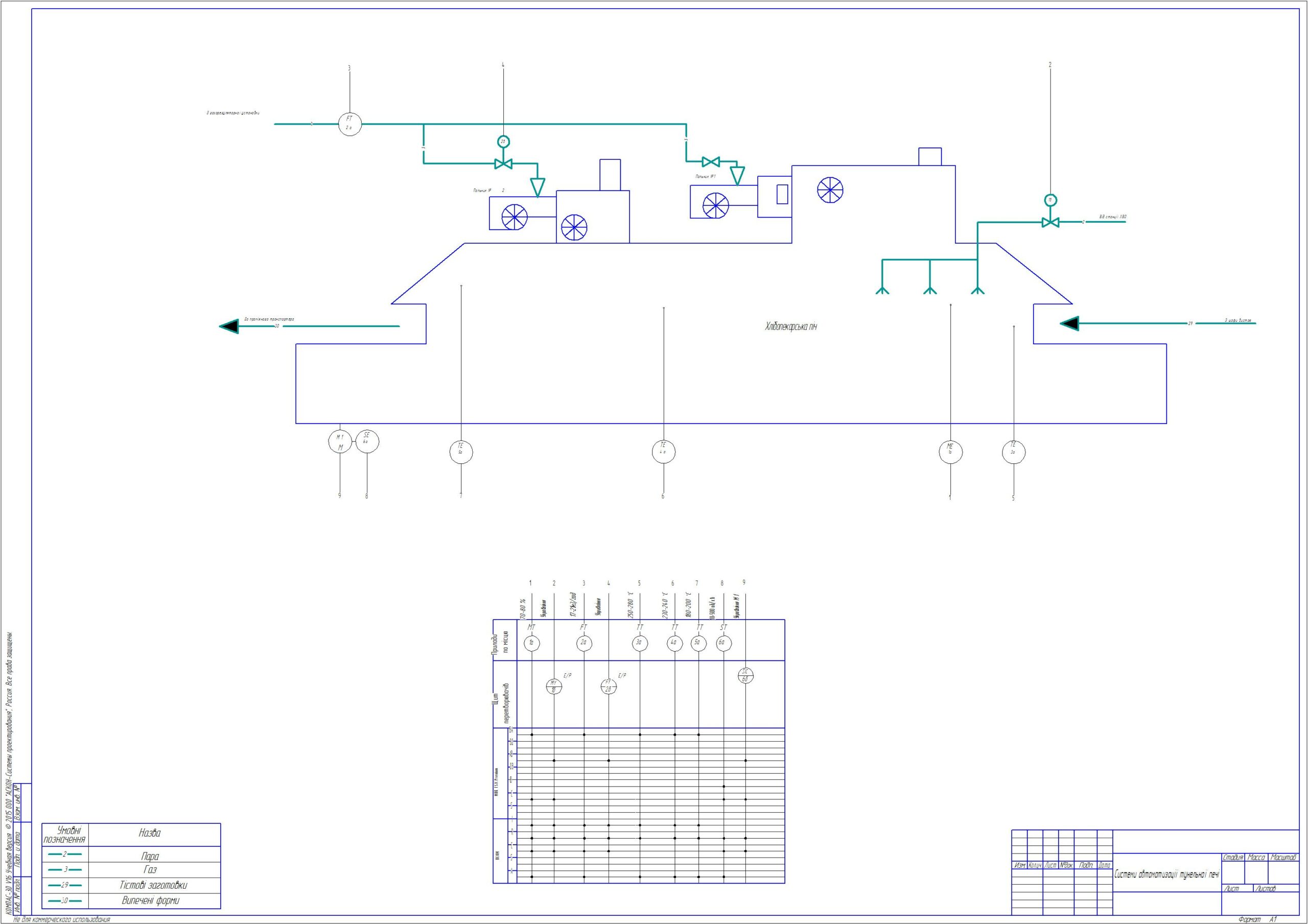Select the steam control valve near the ВІД станції ХВО label

click(x=1050, y=222)
